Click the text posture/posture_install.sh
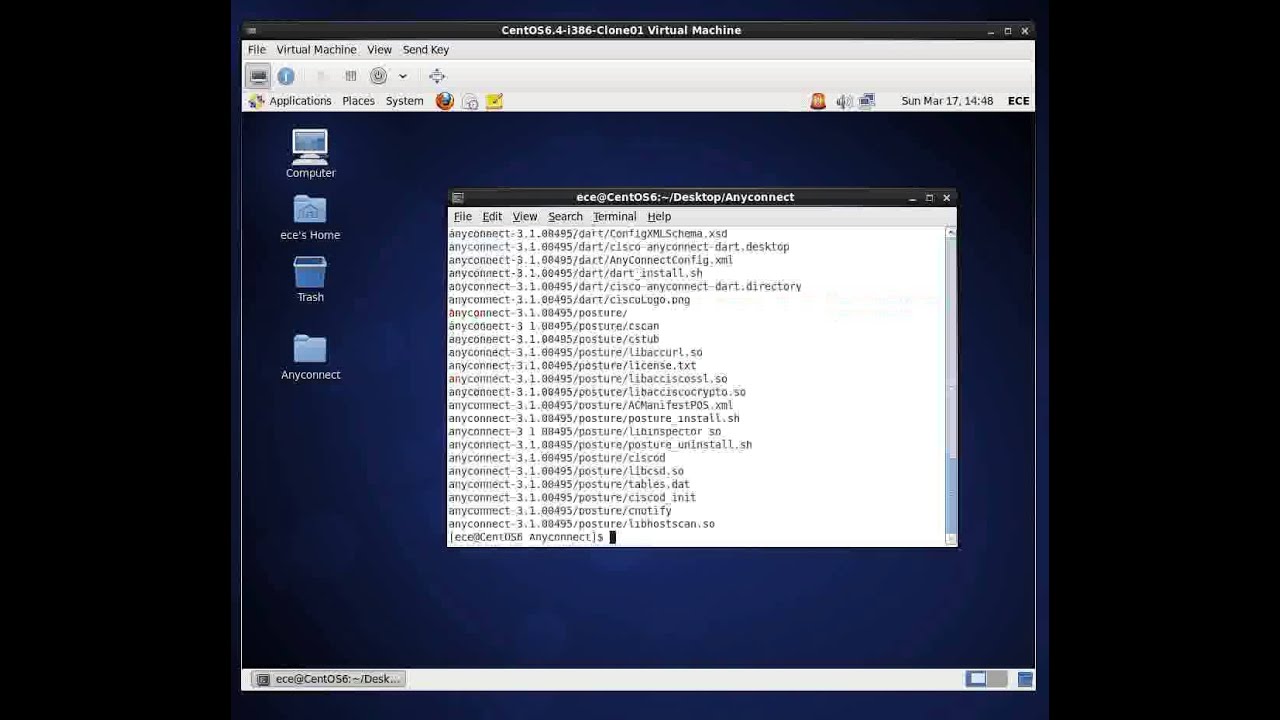 (659, 419)
